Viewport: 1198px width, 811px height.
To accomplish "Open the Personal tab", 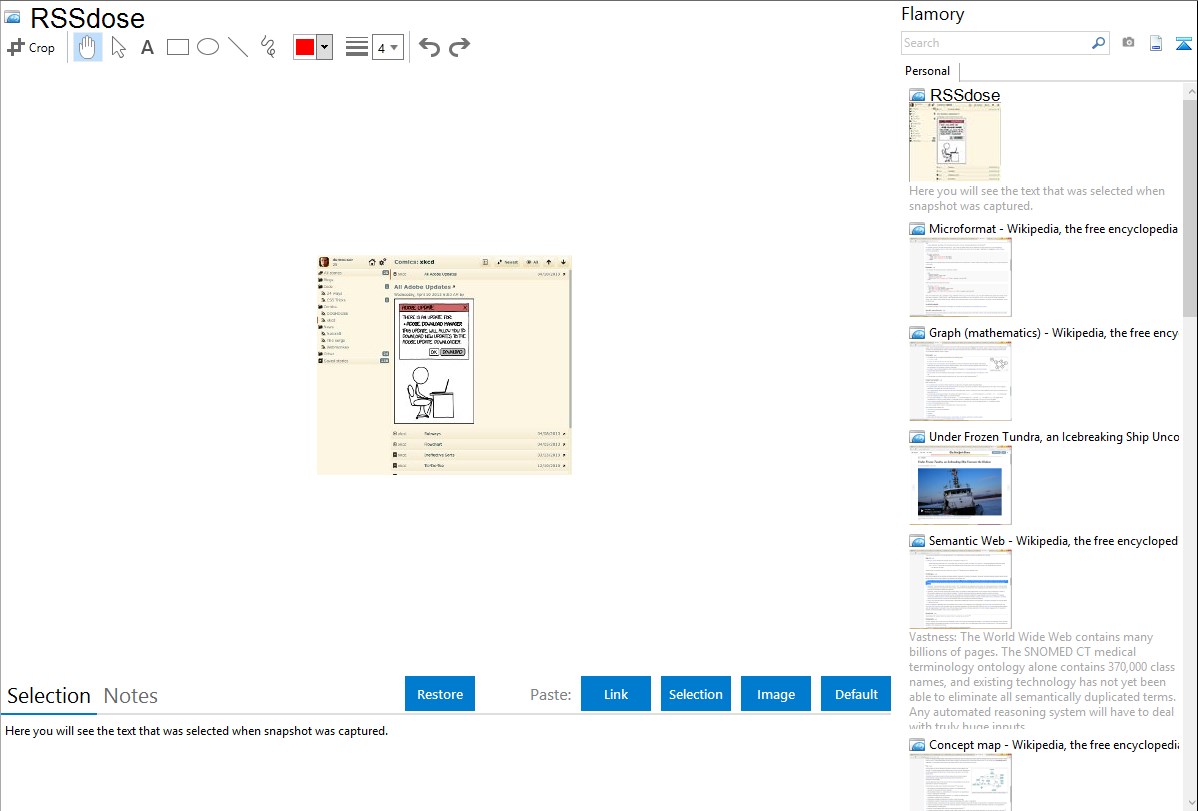I will pos(927,71).
